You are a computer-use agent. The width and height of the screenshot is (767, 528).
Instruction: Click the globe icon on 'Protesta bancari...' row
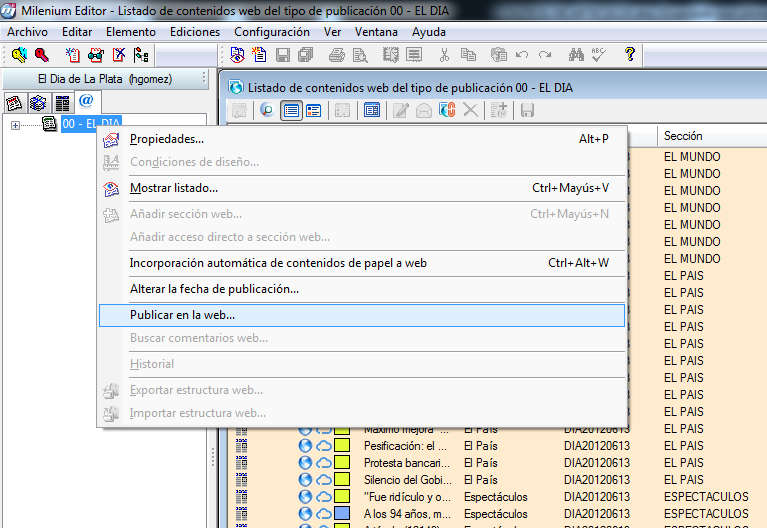coord(306,463)
